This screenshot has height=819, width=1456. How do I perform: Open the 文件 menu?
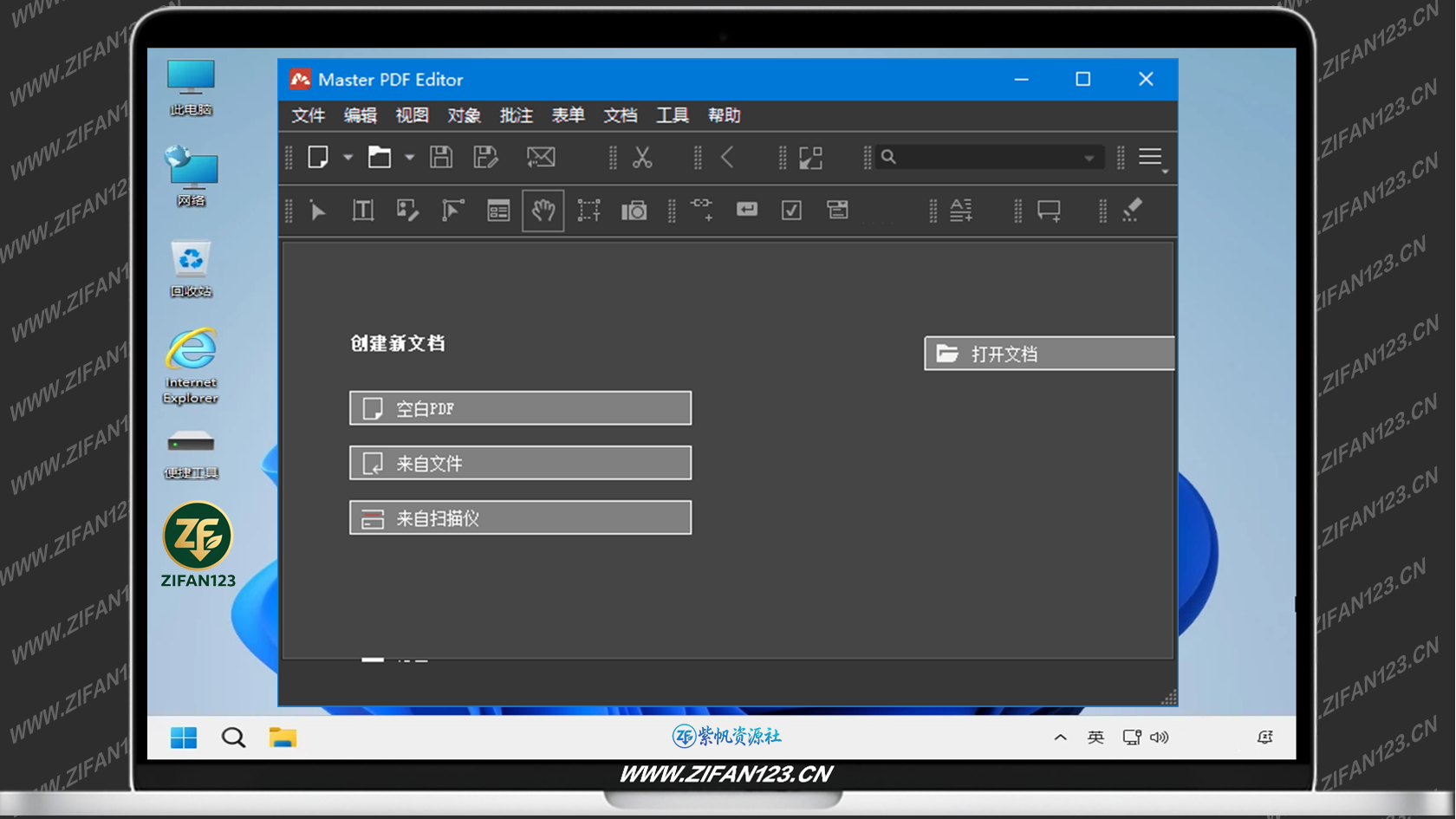[309, 115]
